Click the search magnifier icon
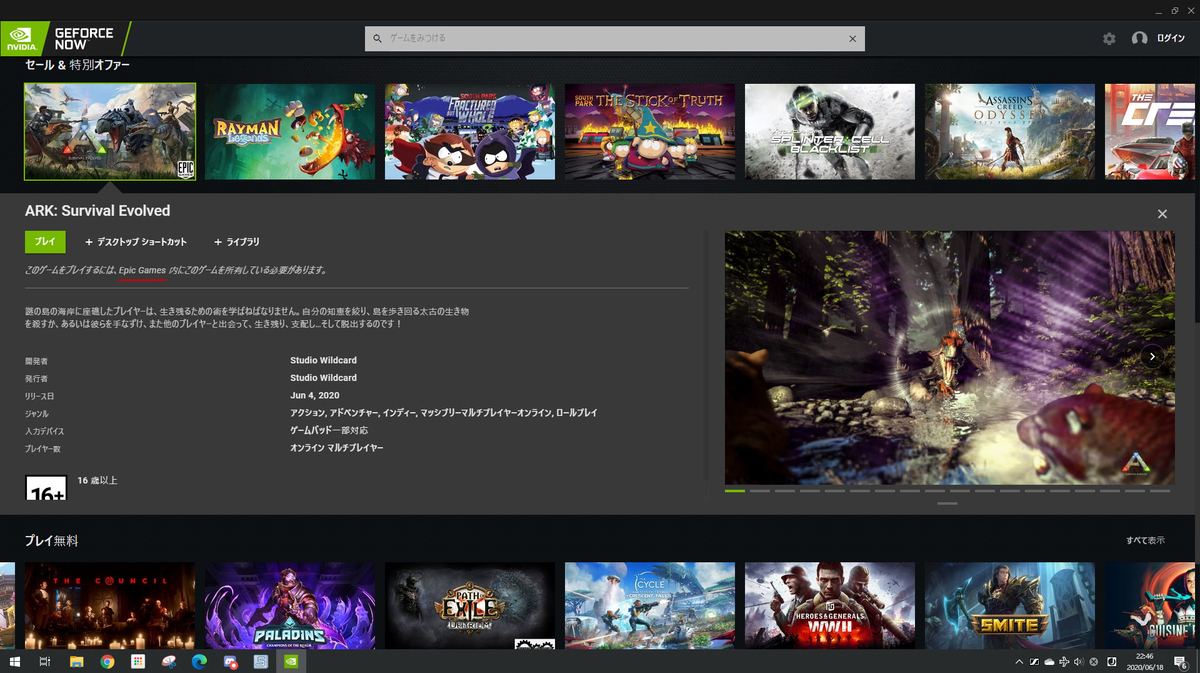The height and width of the screenshot is (673, 1200). [x=377, y=38]
